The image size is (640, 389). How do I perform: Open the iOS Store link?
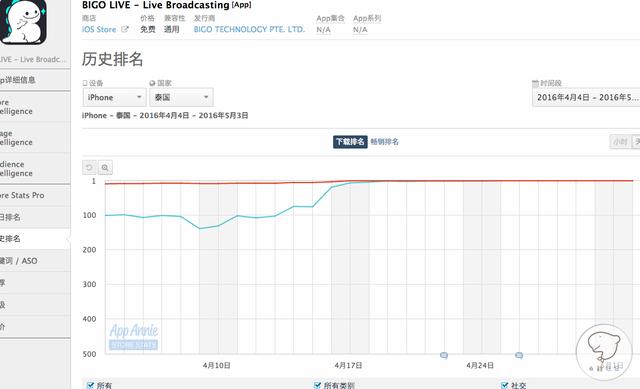click(99, 29)
